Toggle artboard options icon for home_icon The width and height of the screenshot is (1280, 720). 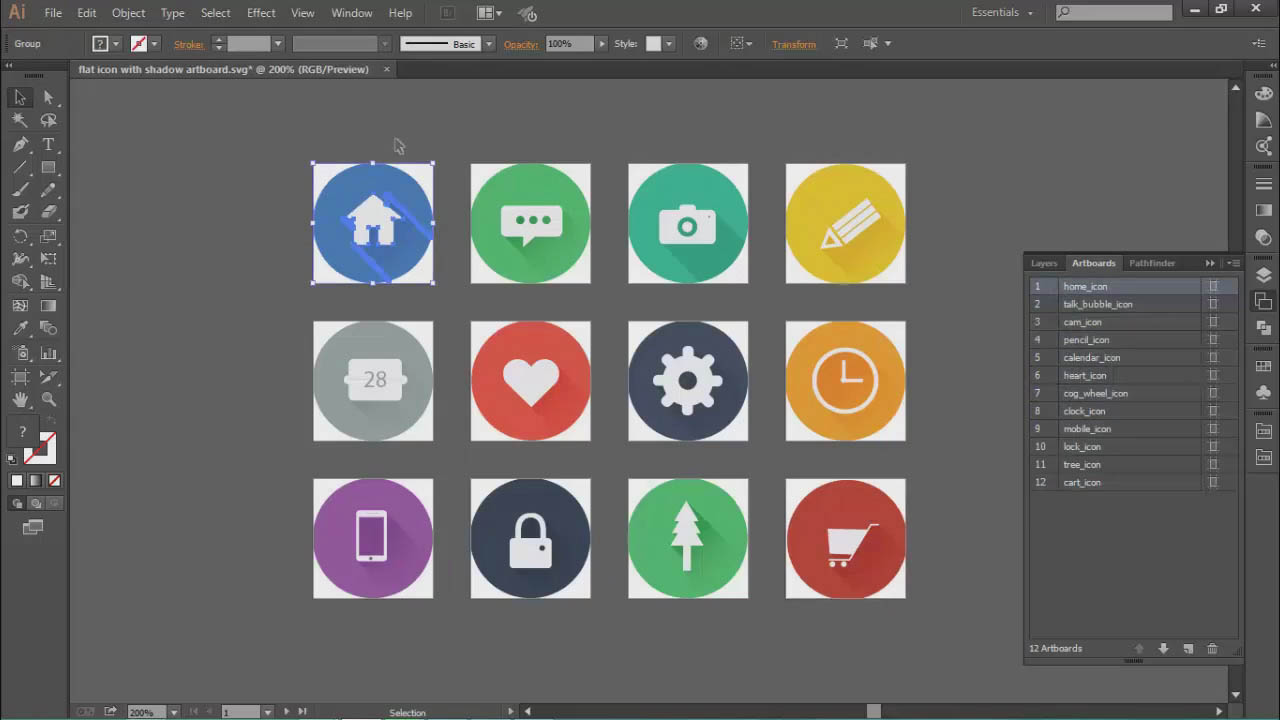[1213, 286]
